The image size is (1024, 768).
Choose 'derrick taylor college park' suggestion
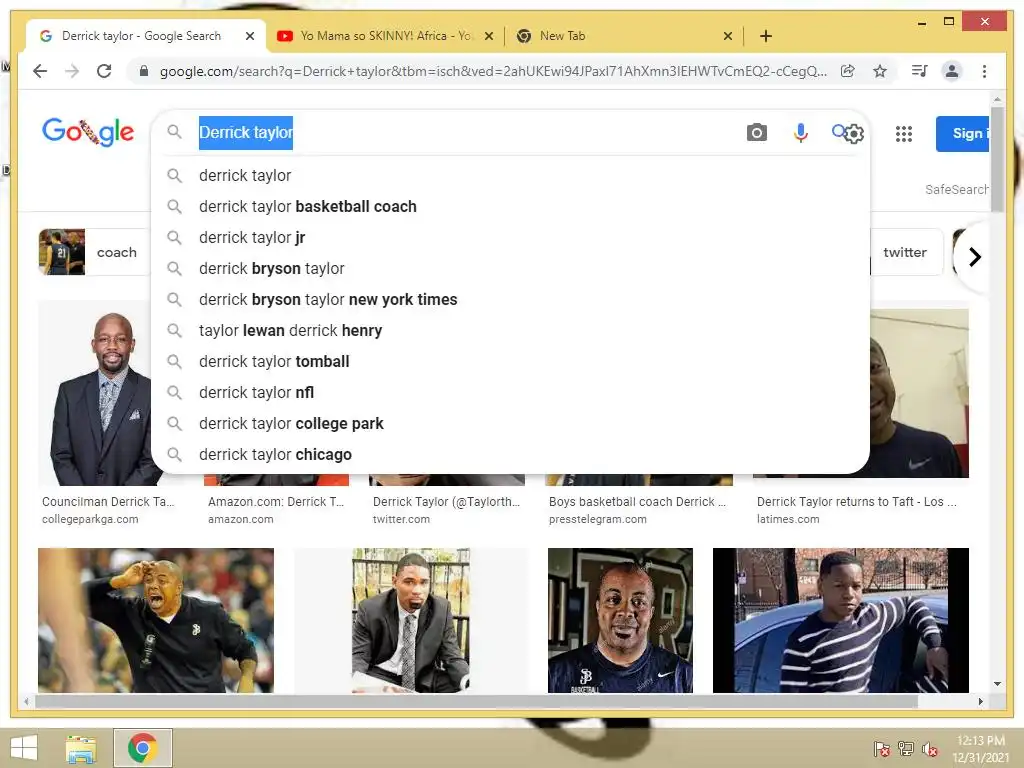coord(510,424)
